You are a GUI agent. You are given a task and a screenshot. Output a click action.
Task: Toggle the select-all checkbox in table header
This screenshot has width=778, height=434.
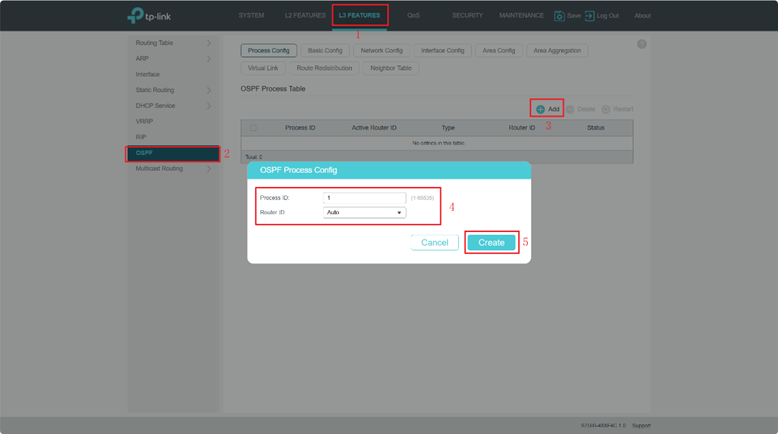[253, 128]
